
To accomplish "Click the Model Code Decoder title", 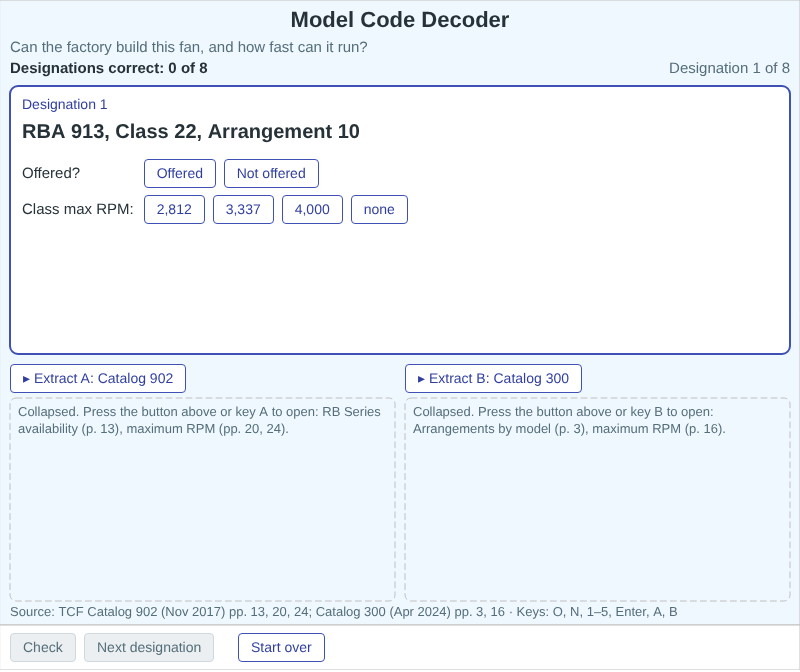I will point(400,20).
